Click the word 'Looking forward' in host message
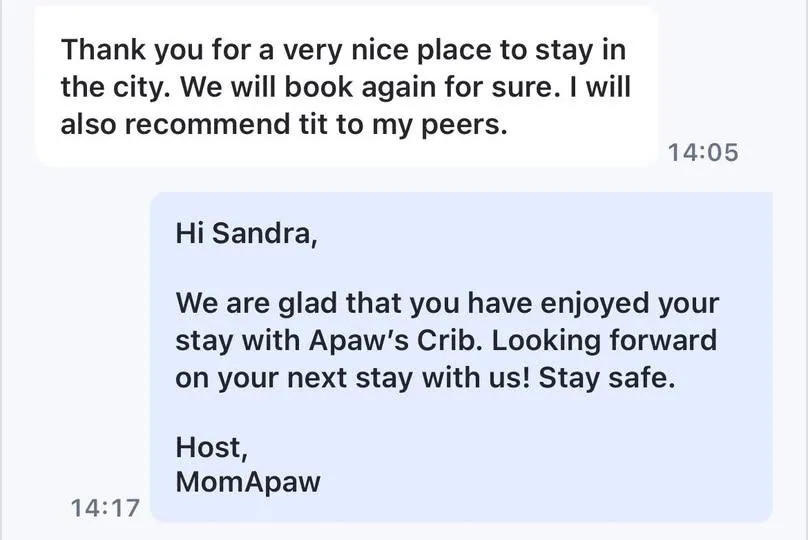The image size is (808, 540). (x=604, y=341)
